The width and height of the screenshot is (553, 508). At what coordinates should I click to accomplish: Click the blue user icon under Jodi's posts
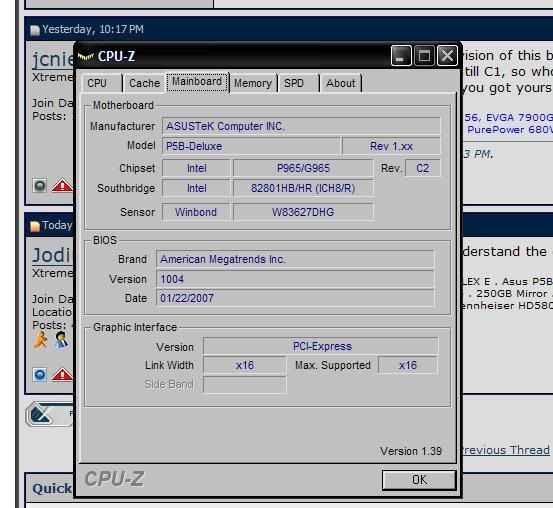(x=61, y=340)
